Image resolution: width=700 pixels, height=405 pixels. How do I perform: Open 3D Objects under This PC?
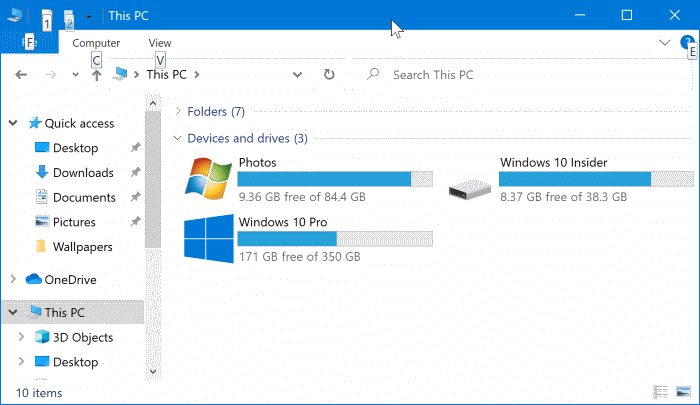[x=83, y=338]
